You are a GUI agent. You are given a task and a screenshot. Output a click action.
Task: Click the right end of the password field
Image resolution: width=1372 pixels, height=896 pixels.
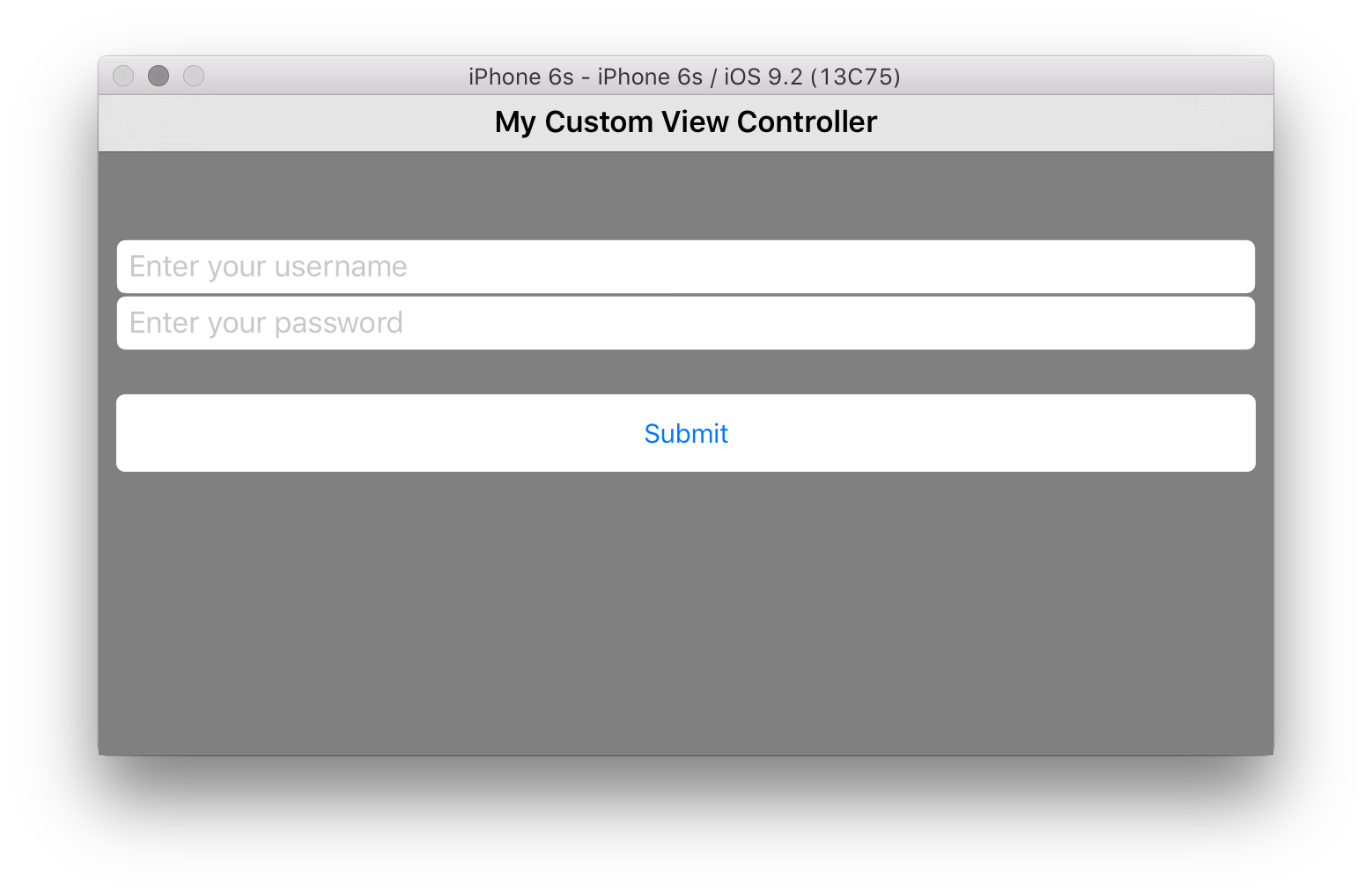[x=1215, y=323]
